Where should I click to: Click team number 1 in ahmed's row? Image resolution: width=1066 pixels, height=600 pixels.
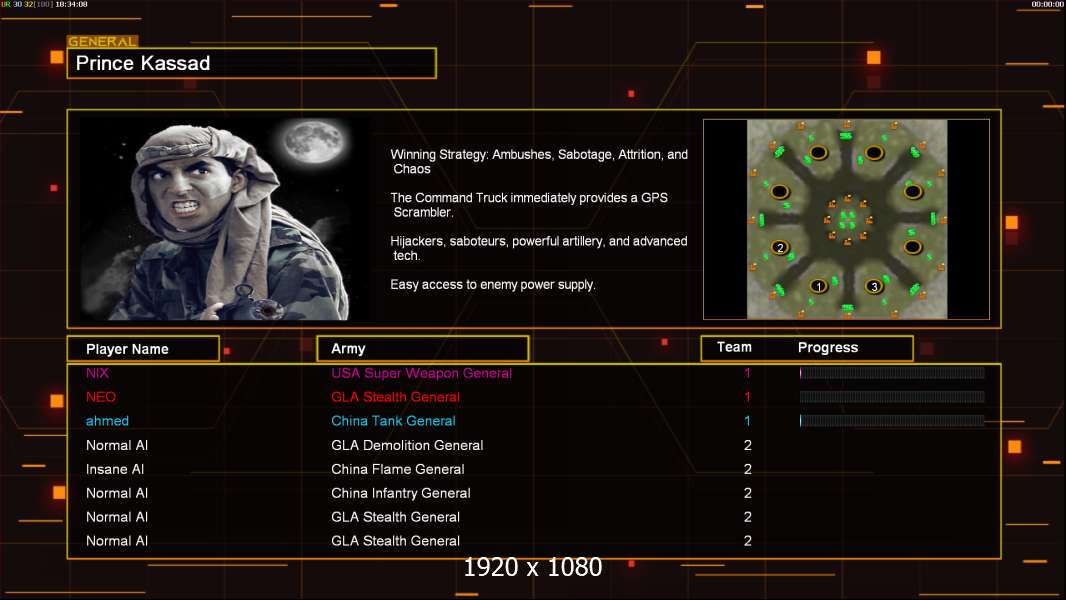pos(747,421)
